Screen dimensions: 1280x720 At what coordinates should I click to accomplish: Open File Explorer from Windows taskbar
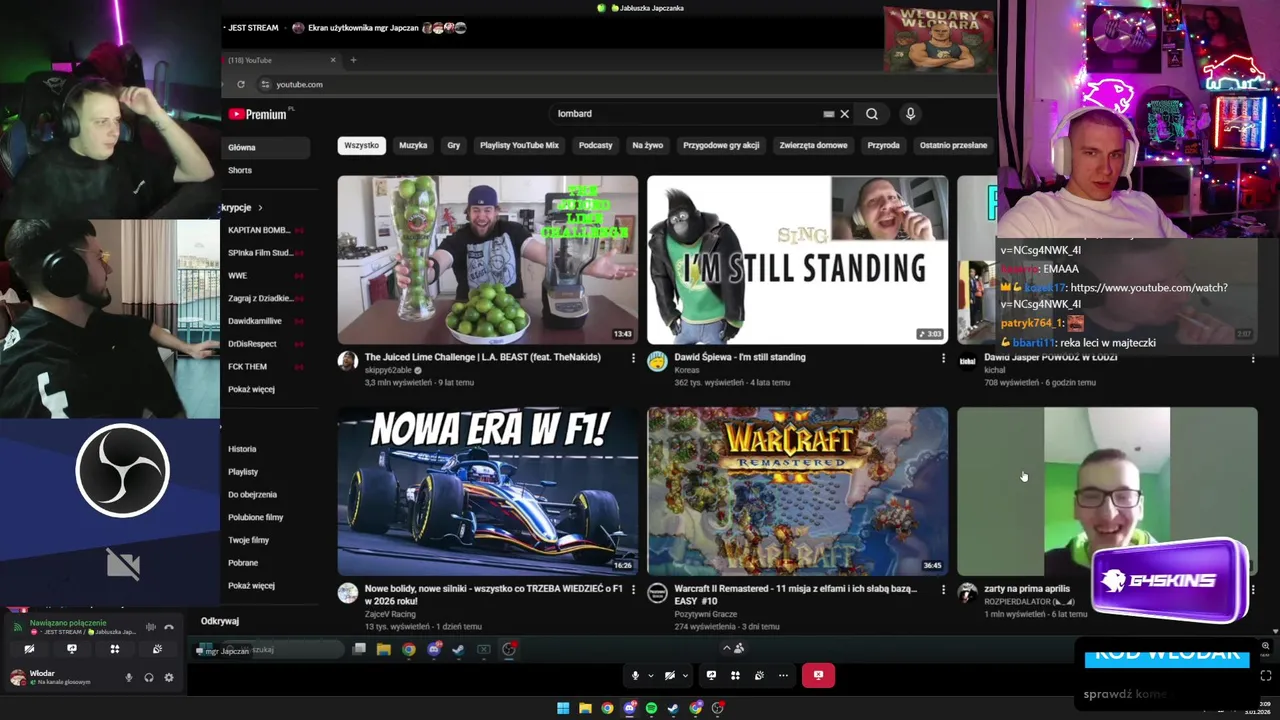pyautogui.click(x=585, y=708)
